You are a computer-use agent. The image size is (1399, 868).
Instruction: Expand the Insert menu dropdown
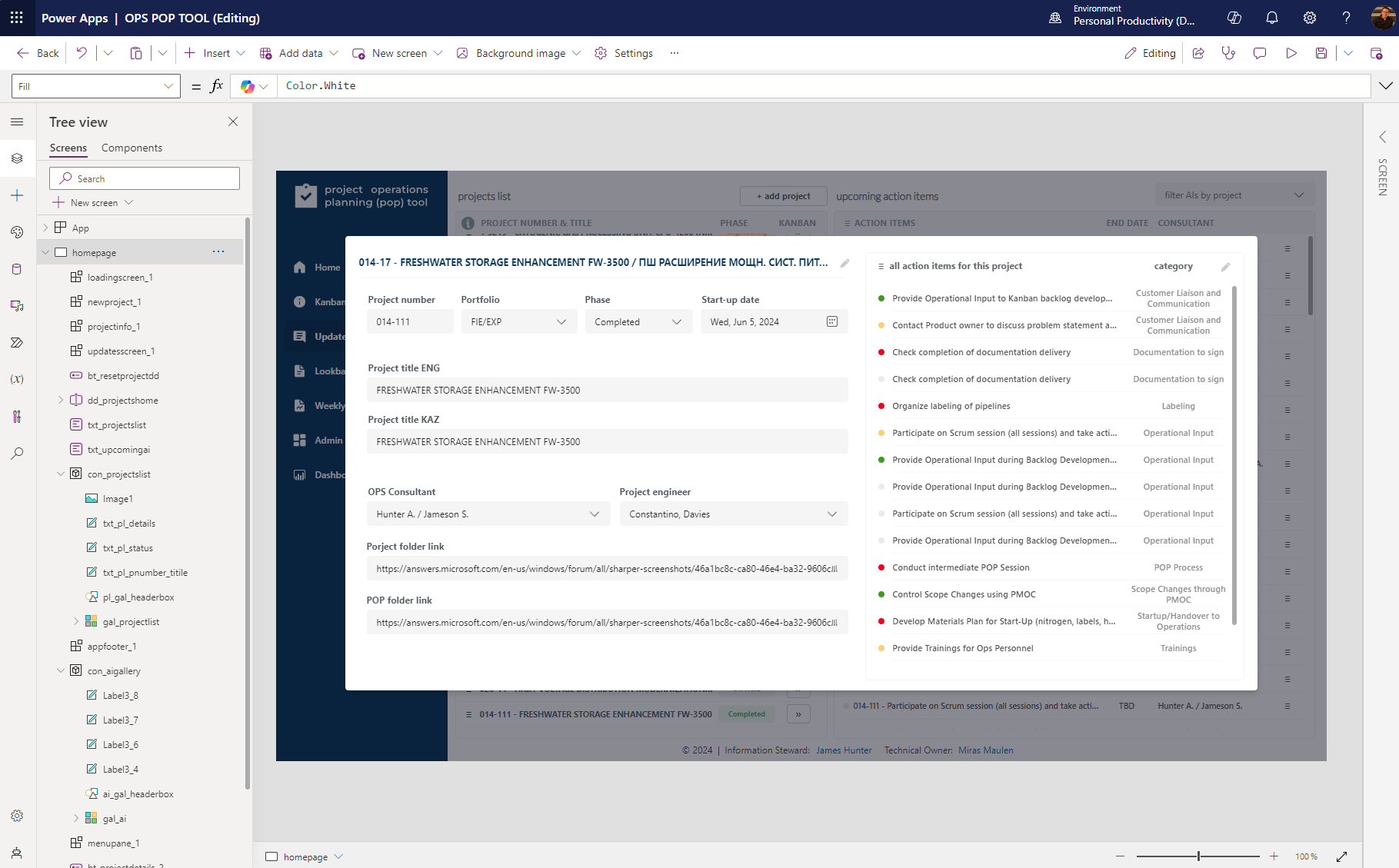coord(241,53)
